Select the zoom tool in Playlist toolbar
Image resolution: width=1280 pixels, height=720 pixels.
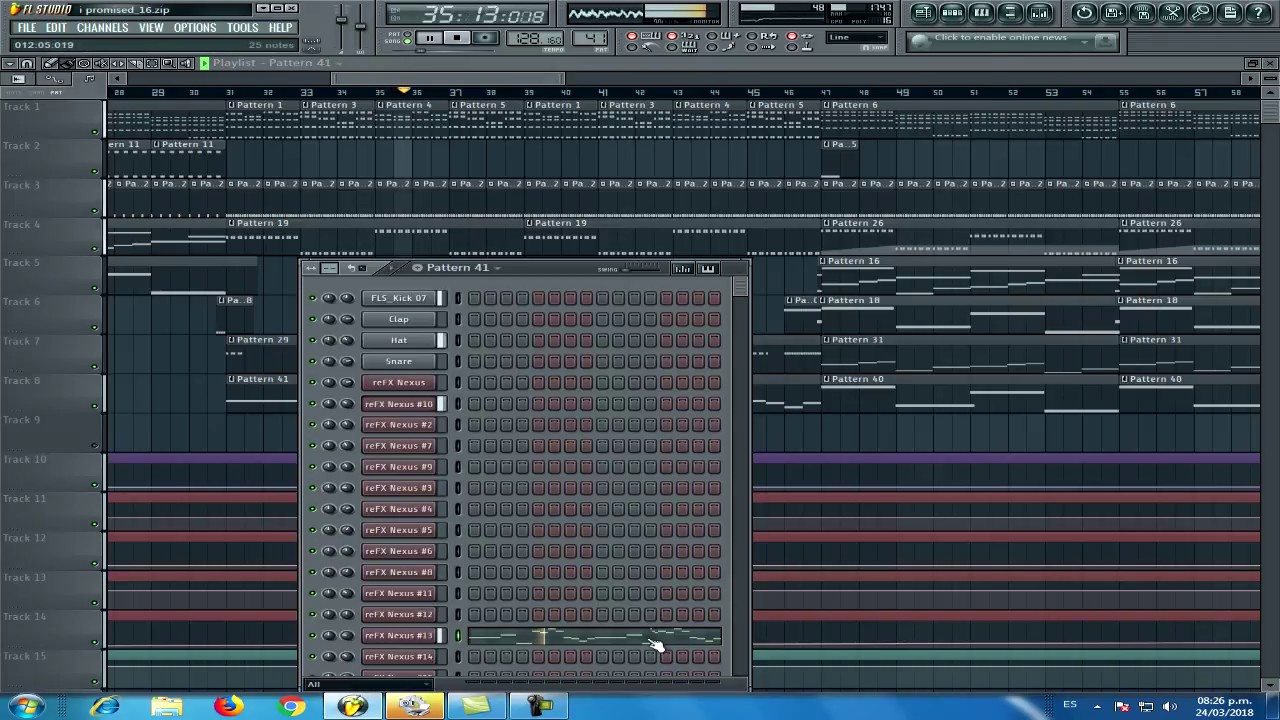pos(169,63)
